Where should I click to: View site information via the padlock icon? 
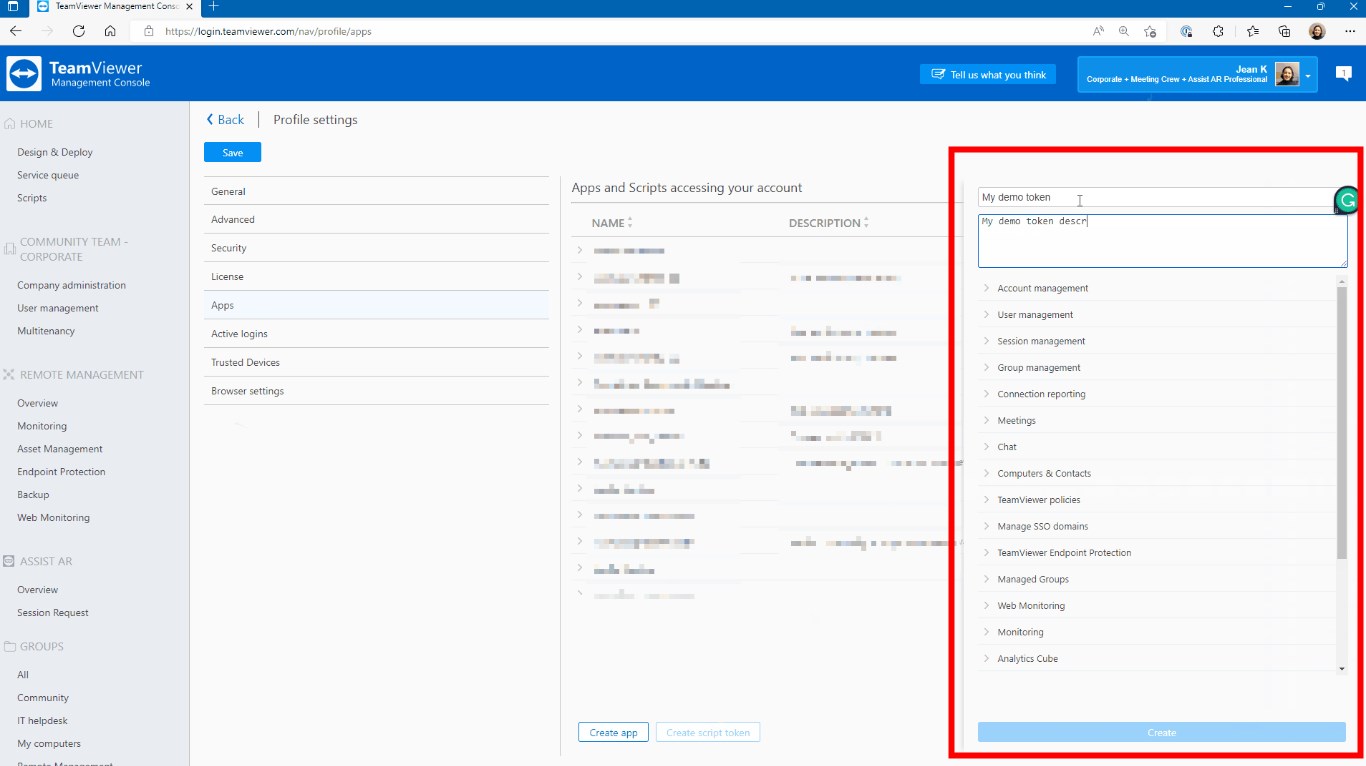click(149, 31)
